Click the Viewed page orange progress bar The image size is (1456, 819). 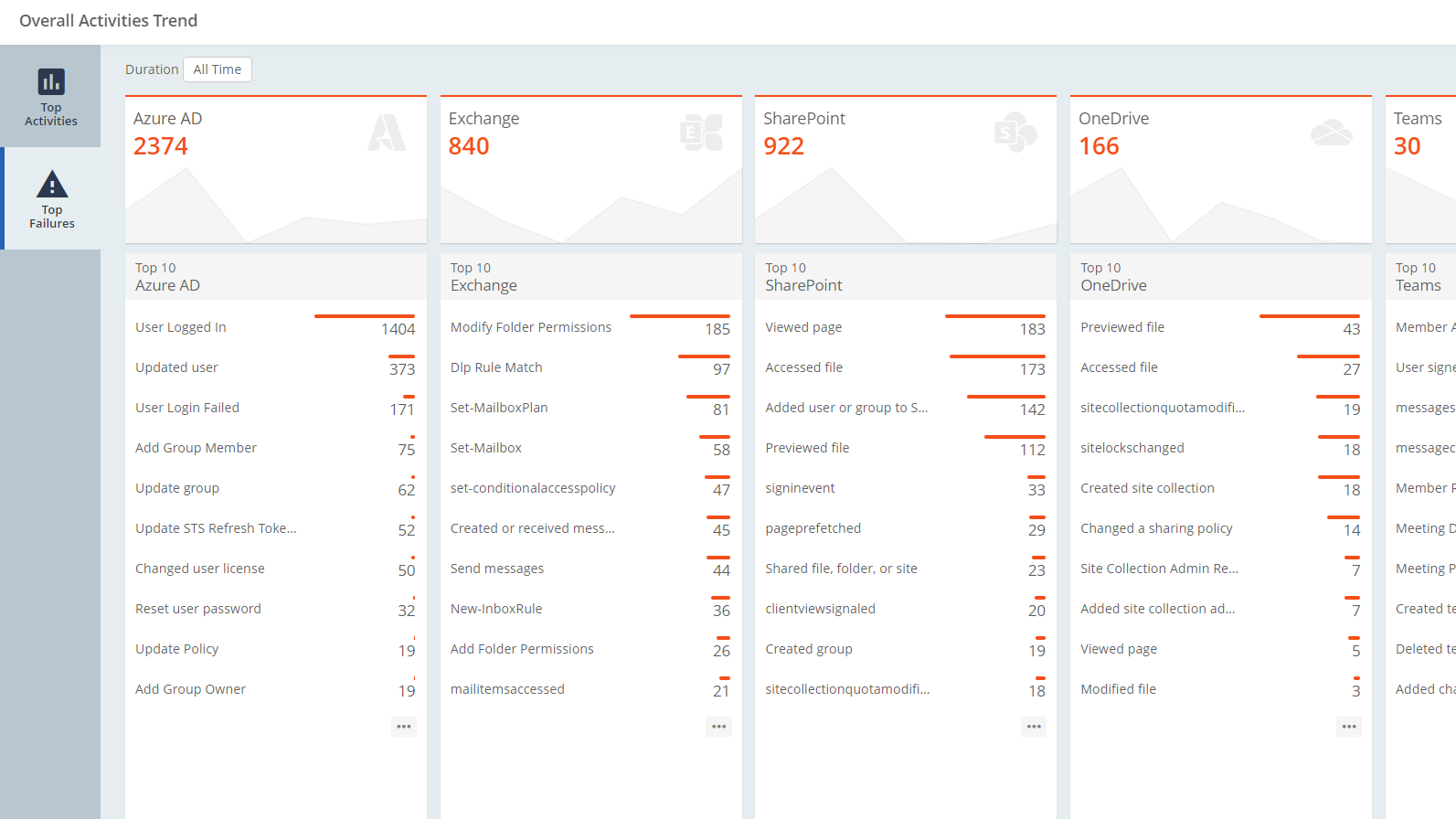pyautogui.click(x=994, y=316)
